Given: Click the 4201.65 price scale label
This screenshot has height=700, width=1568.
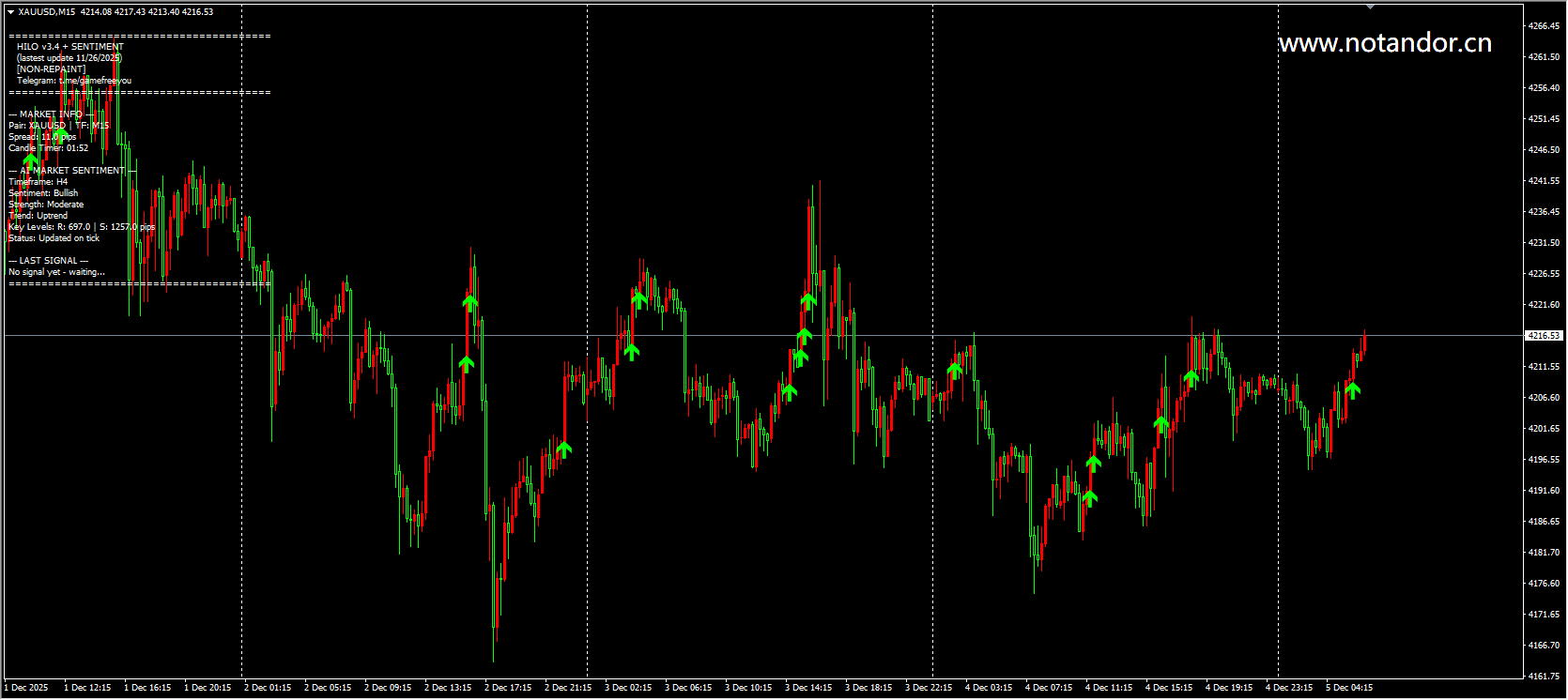Looking at the screenshot, I should [1545, 429].
